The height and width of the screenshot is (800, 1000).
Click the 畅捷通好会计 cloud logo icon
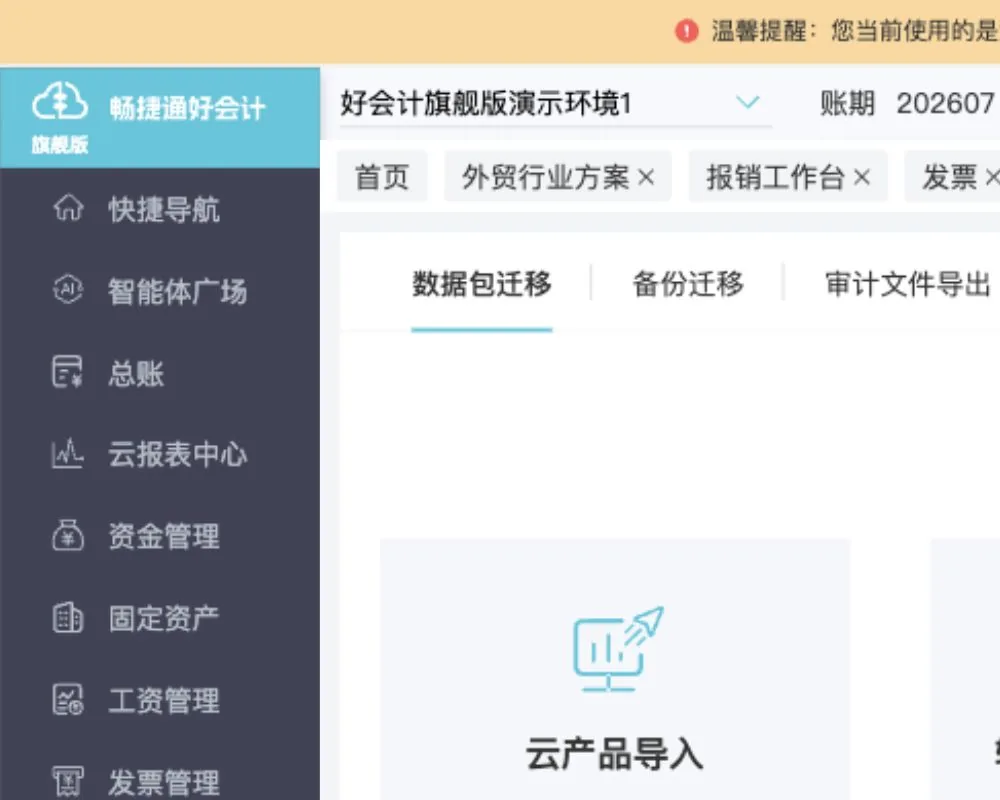(60, 102)
